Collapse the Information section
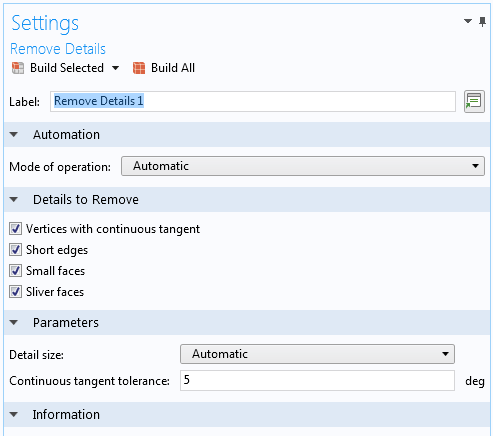Viewport: 493px width, 436px height. (x=14, y=415)
